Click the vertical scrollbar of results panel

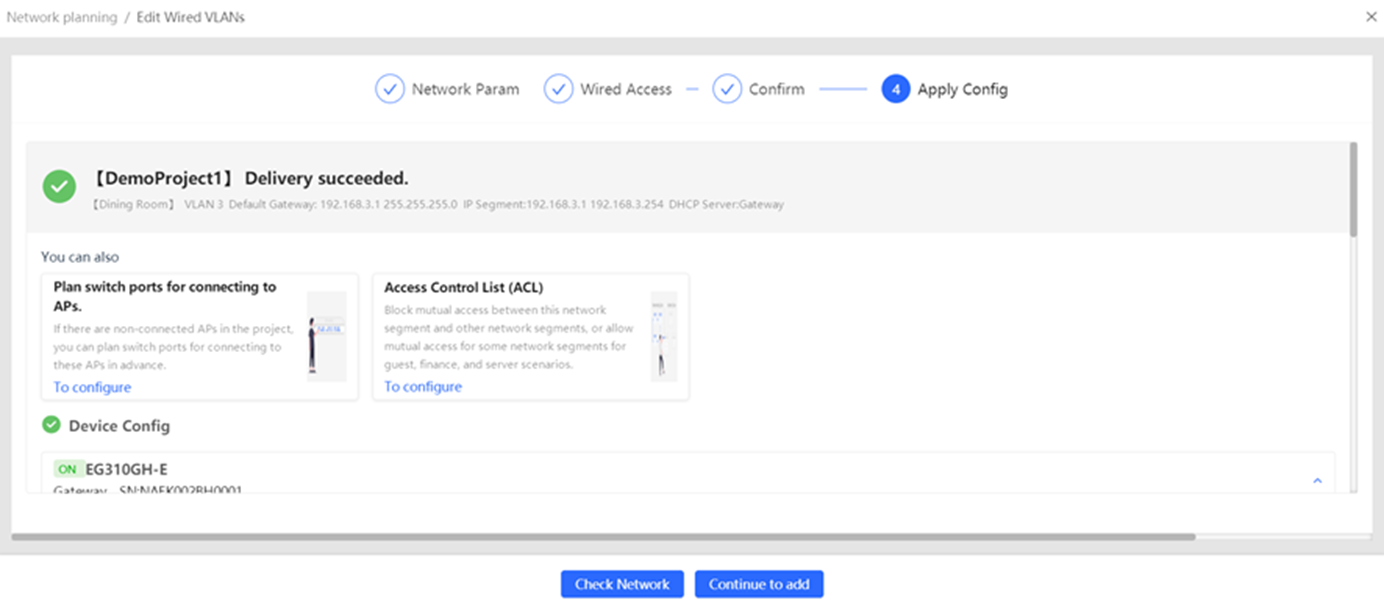1354,190
